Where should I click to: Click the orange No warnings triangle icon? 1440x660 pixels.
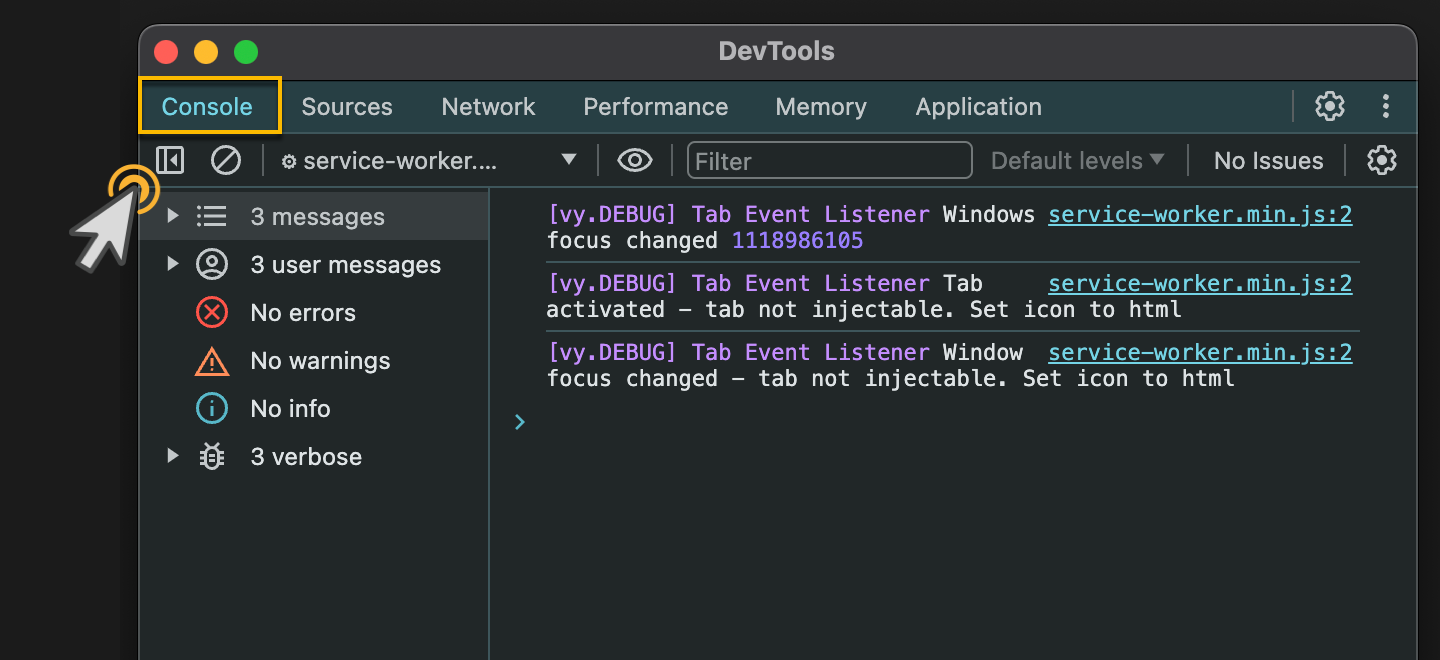(212, 360)
